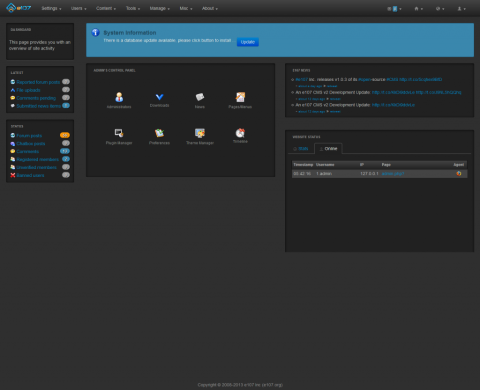Viewport: 480px width, 390px height.
Task: Open Comments status link
Action: pos(28,151)
